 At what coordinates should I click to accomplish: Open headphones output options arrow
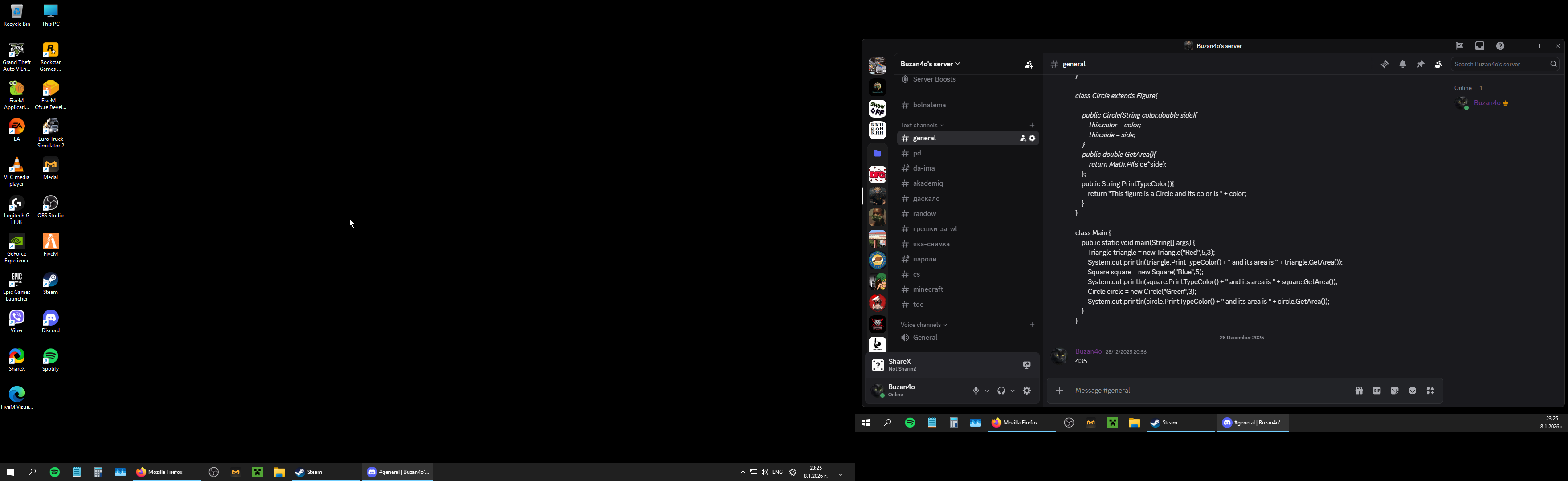pyautogui.click(x=1012, y=391)
